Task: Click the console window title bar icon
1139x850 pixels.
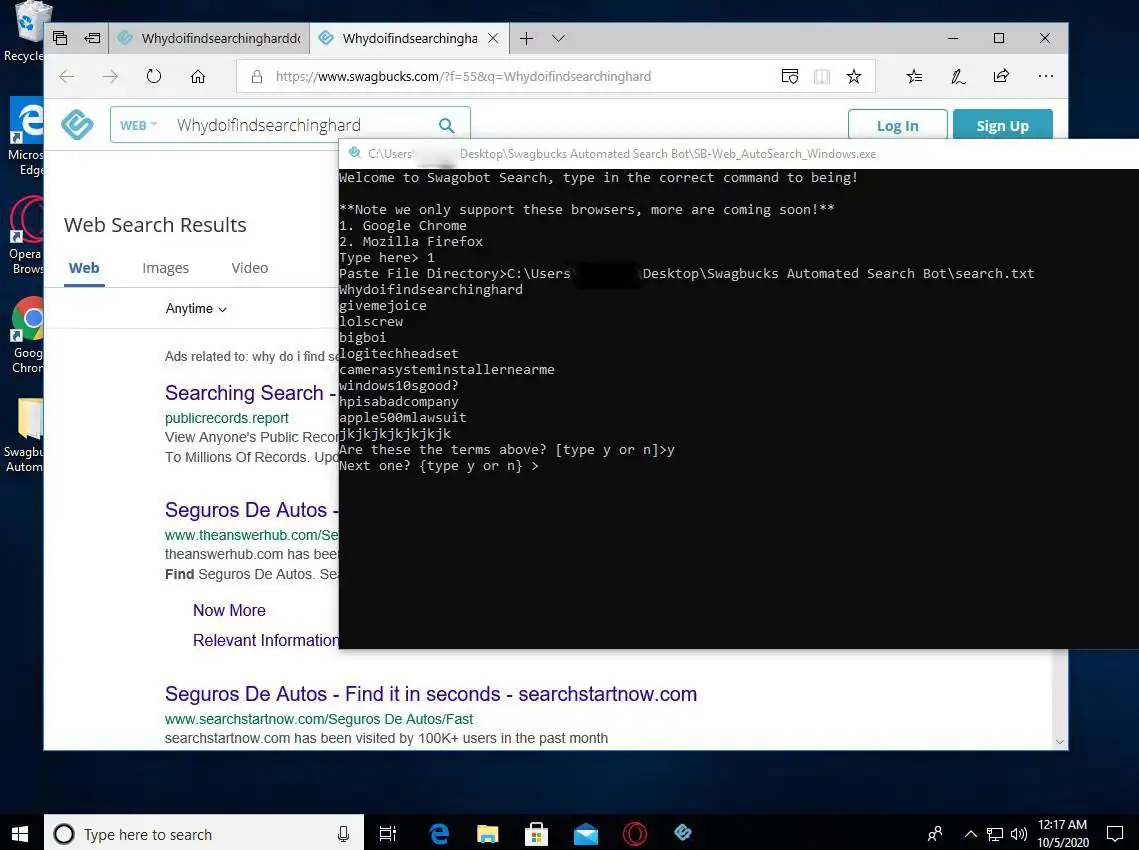Action: (354, 153)
